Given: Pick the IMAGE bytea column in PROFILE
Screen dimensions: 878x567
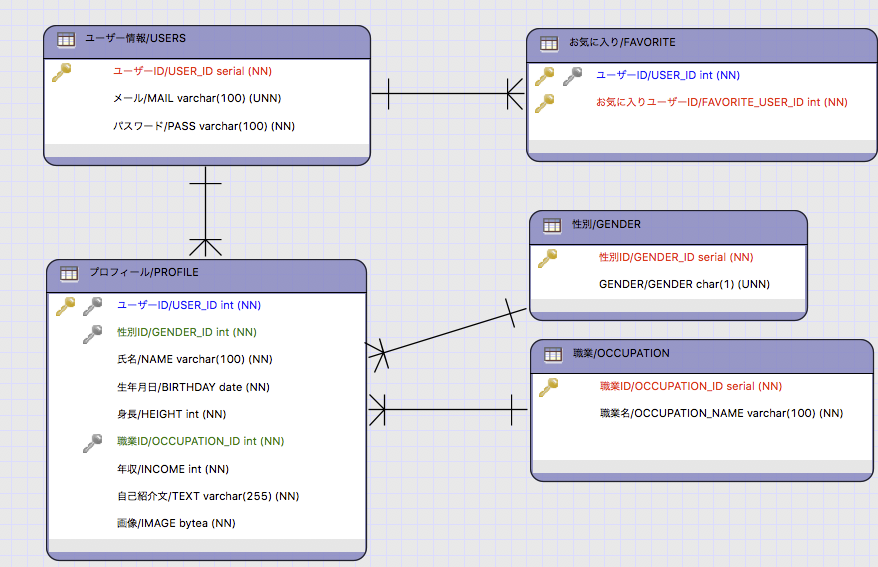Looking at the screenshot, I should [176, 523].
